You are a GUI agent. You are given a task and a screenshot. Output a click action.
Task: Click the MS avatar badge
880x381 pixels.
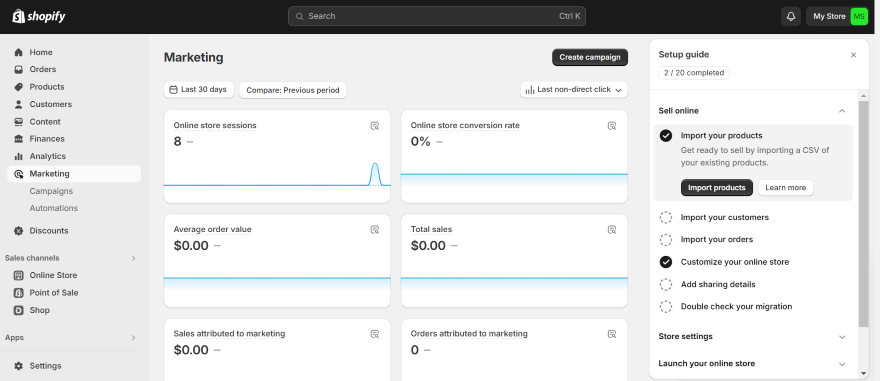(859, 16)
